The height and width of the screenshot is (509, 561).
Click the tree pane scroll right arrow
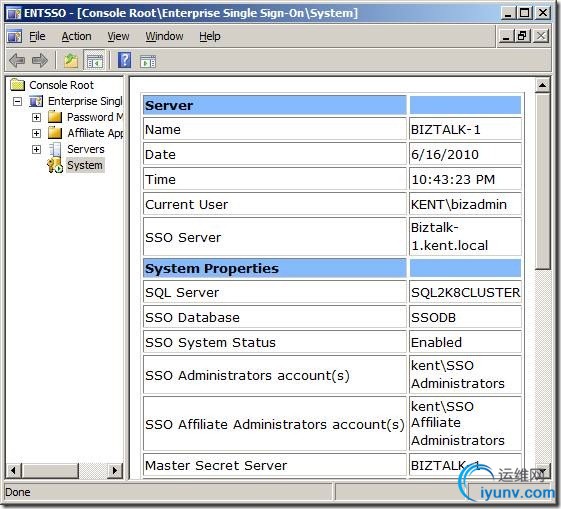tap(115, 470)
